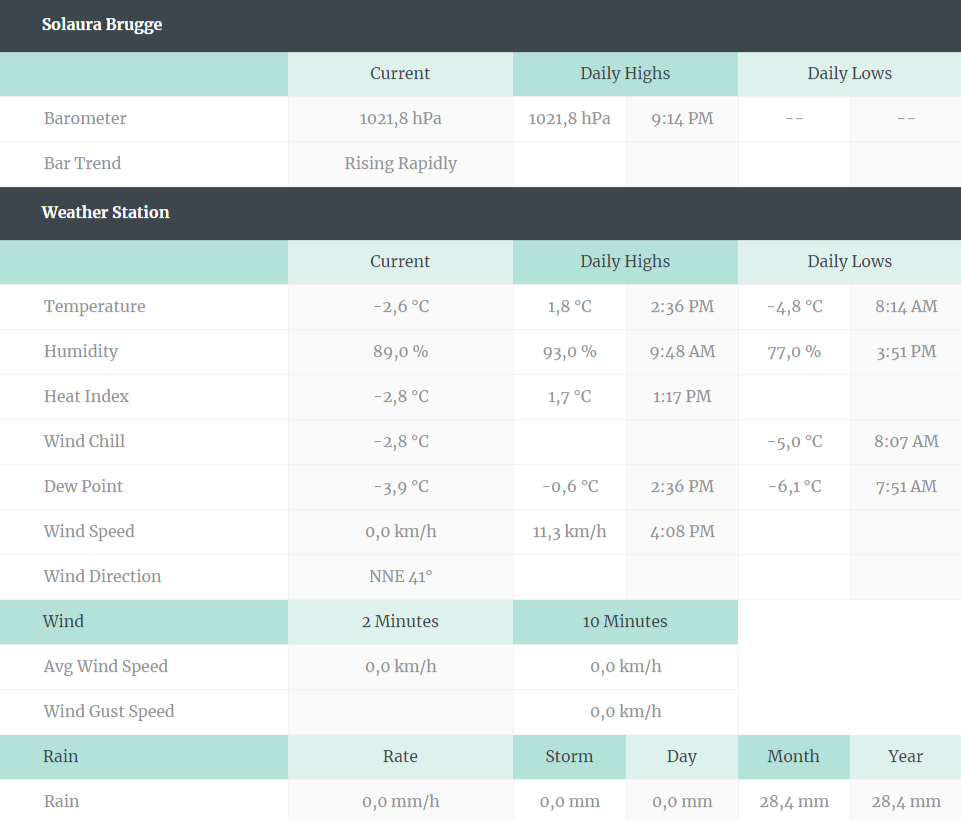
Task: Select the Humidity row label
Action: point(81,351)
